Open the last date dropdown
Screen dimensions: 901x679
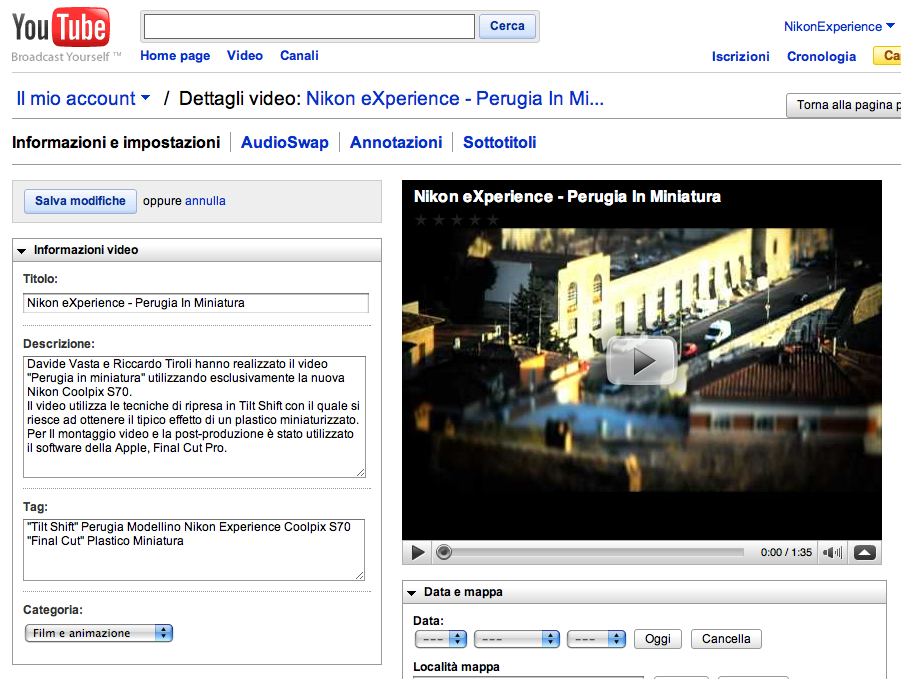tap(596, 639)
